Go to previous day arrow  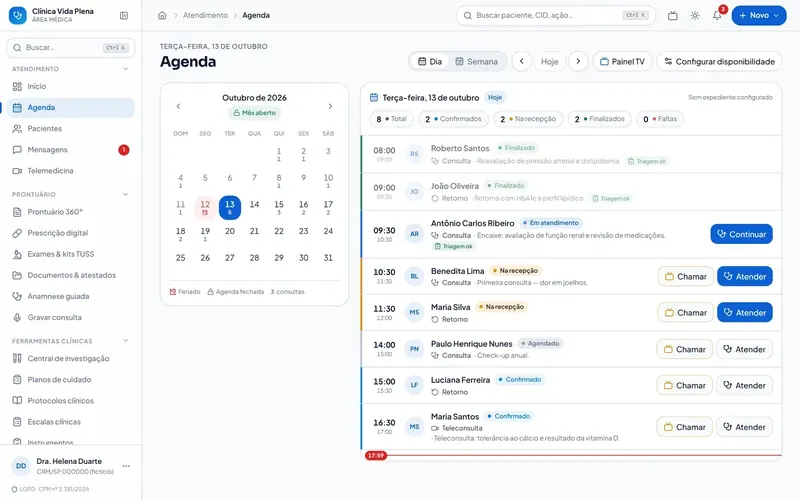(x=521, y=61)
